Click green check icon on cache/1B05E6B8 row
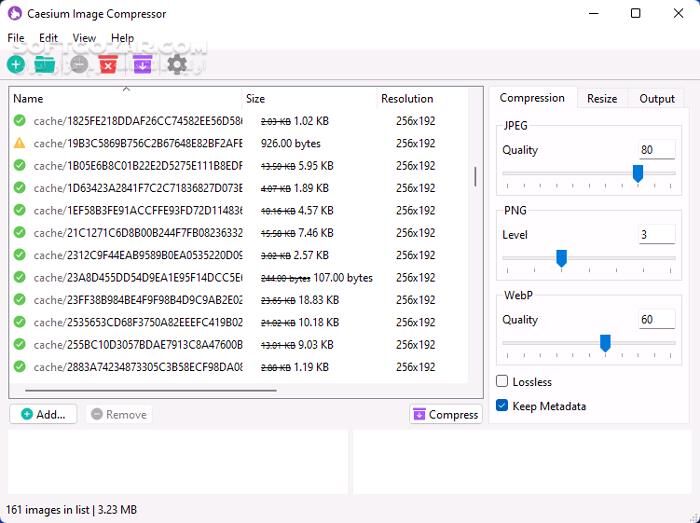The height and width of the screenshot is (523, 700). coord(19,165)
